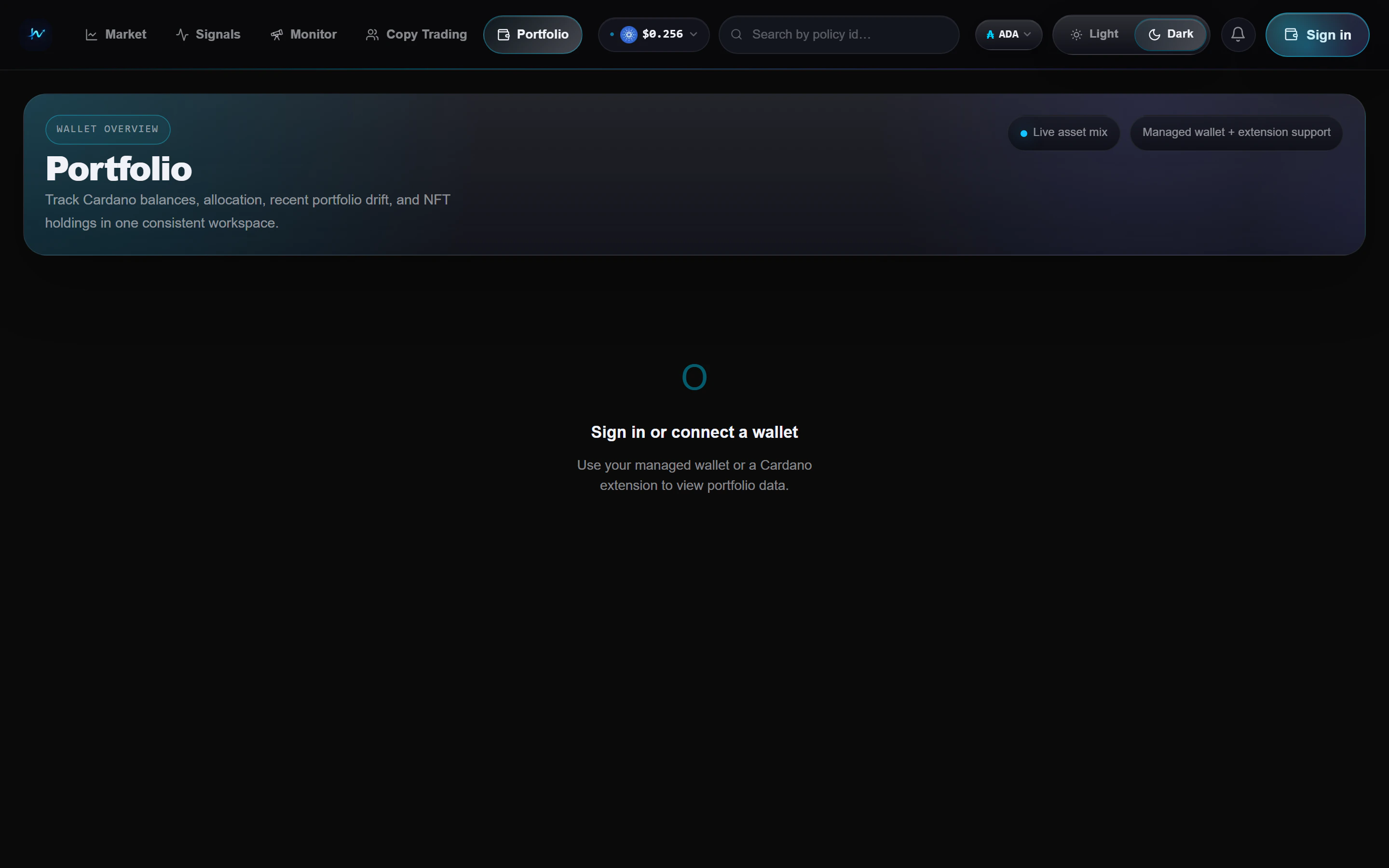Click the Copy Trading people icon

[372, 34]
